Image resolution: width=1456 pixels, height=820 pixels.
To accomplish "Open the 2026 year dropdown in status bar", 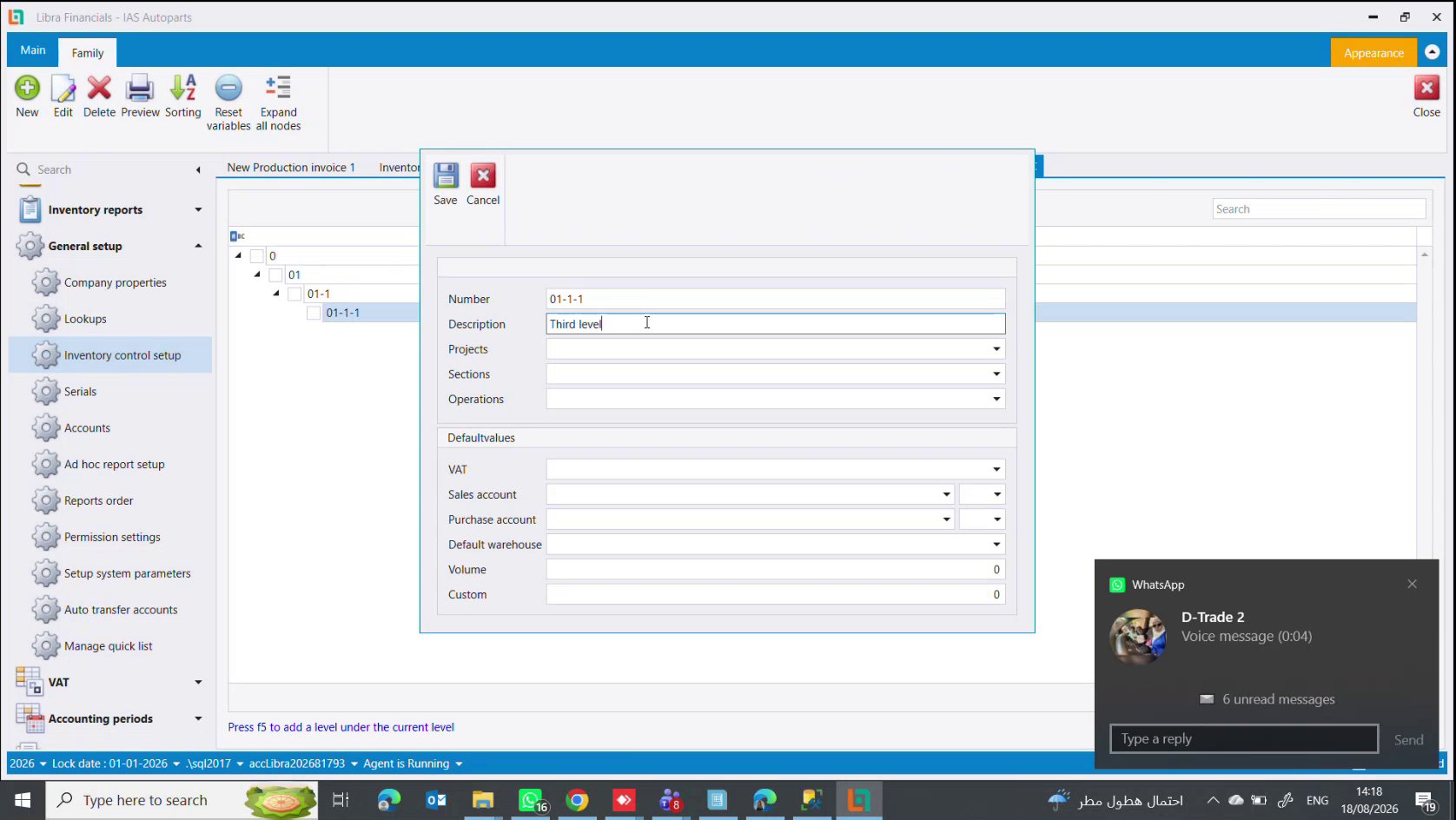I will click(28, 764).
